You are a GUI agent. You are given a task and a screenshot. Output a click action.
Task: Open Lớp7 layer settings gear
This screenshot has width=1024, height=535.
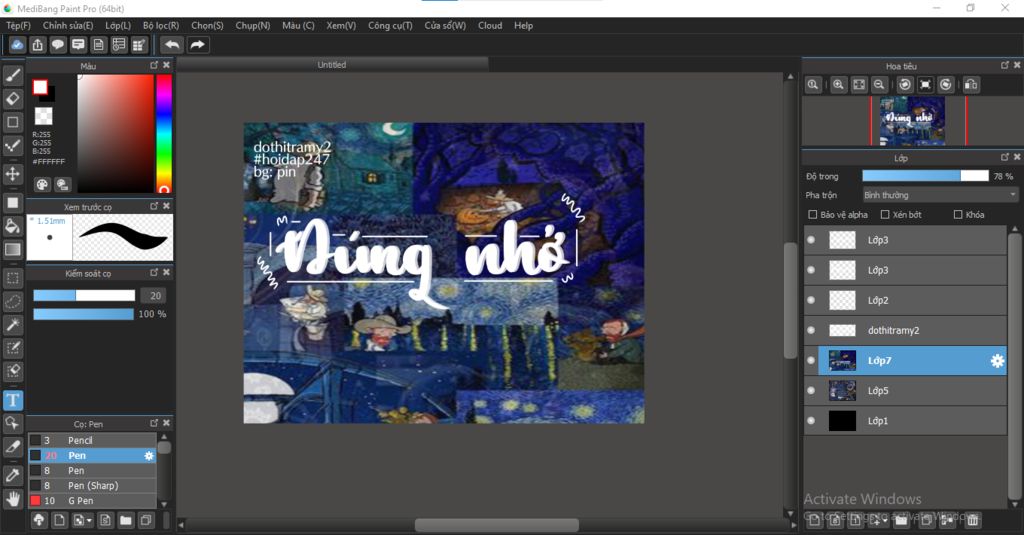(x=997, y=361)
